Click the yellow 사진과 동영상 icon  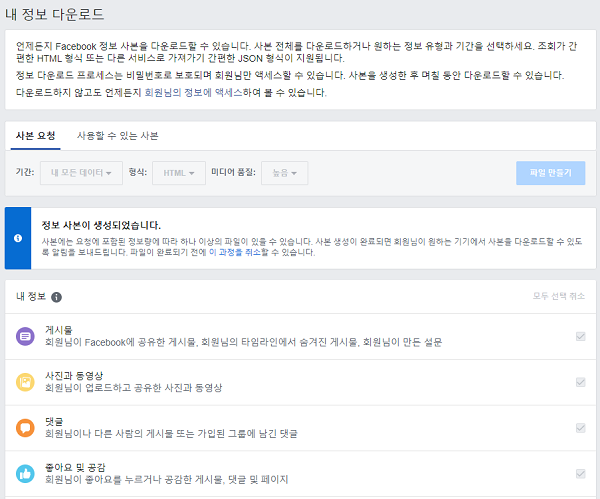coord(25,382)
